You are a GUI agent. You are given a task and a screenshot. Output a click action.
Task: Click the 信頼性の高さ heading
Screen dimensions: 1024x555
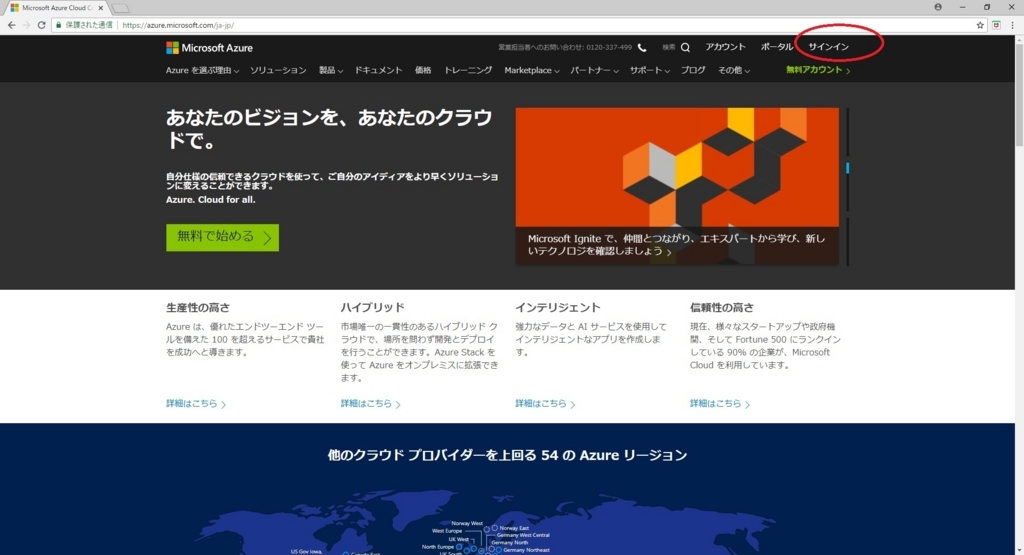722,307
